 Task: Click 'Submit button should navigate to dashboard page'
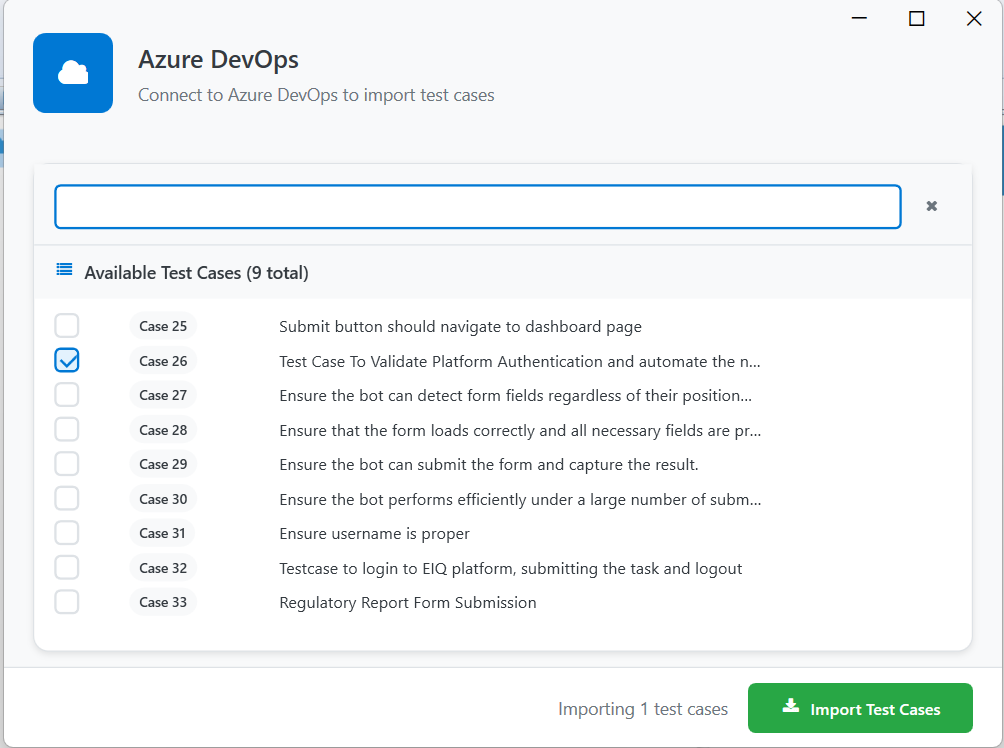pos(460,327)
